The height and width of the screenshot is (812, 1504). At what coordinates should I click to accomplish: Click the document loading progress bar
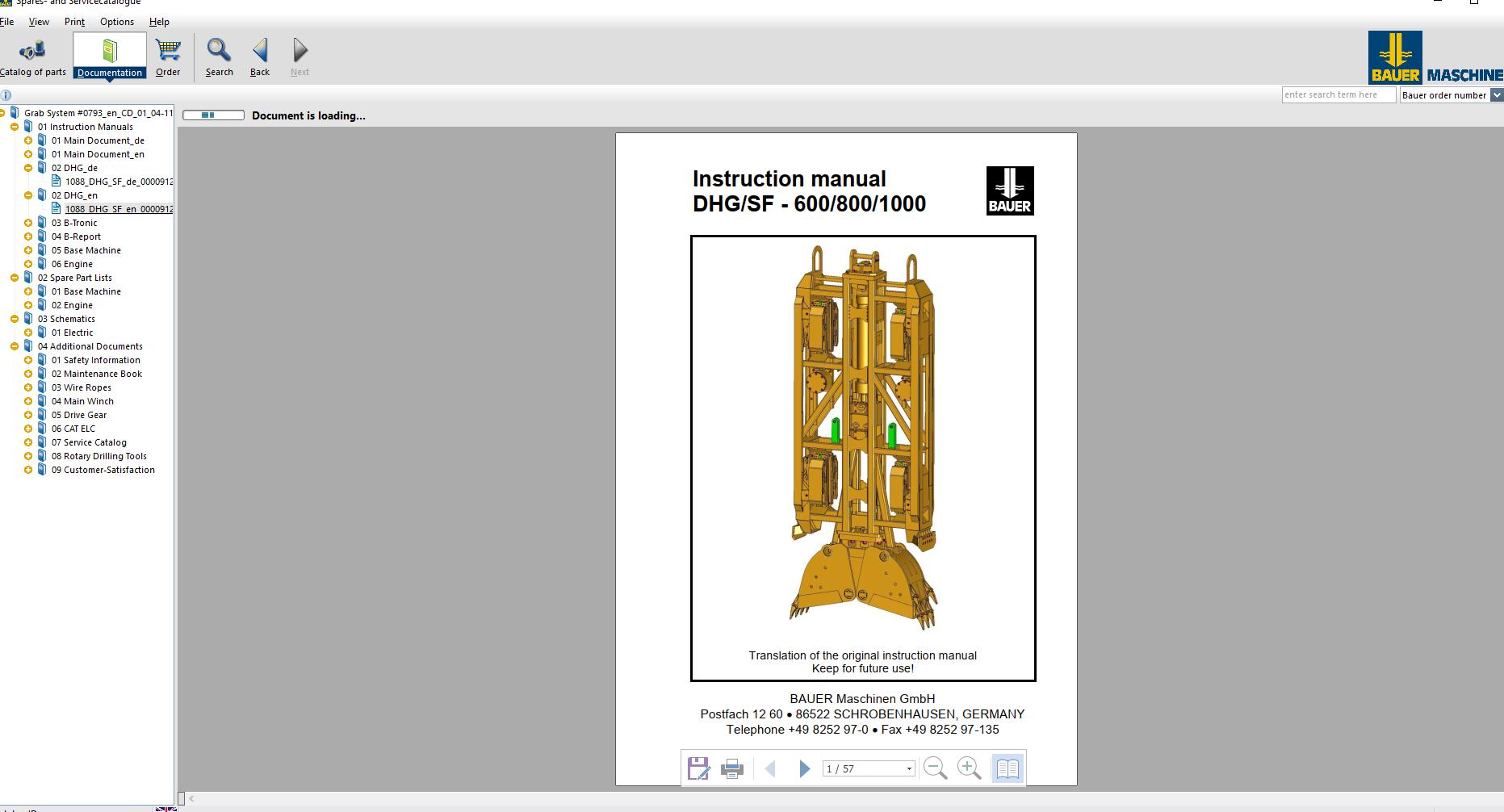pyautogui.click(x=213, y=115)
